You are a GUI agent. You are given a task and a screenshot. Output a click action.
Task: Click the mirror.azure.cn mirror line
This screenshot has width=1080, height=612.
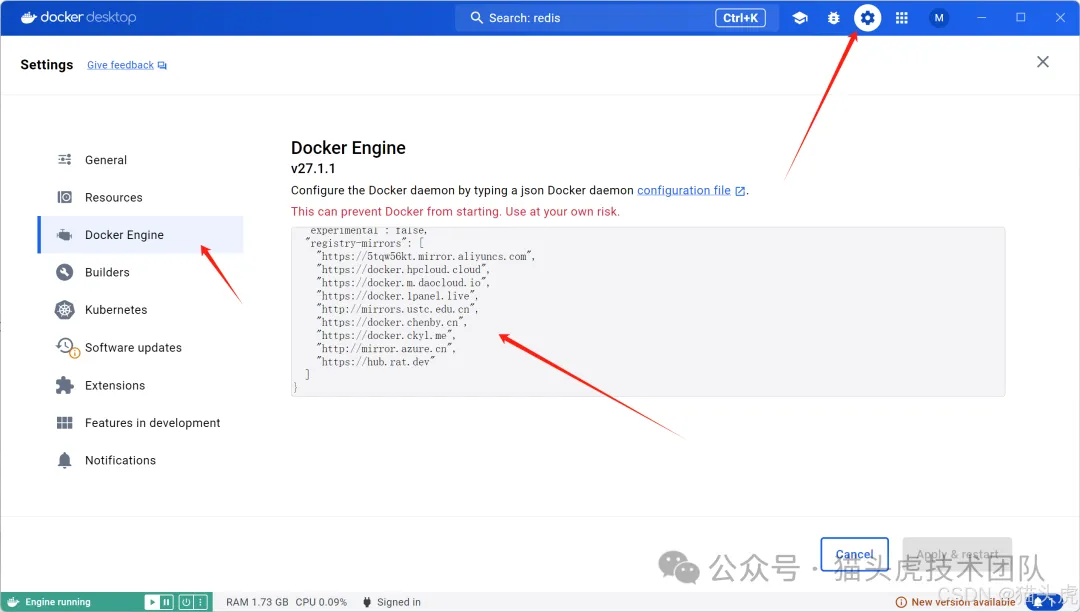[386, 349]
